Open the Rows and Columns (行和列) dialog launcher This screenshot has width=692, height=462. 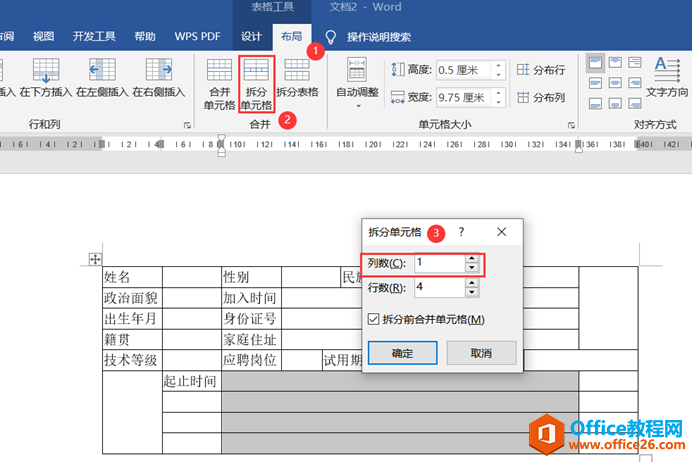[187, 125]
